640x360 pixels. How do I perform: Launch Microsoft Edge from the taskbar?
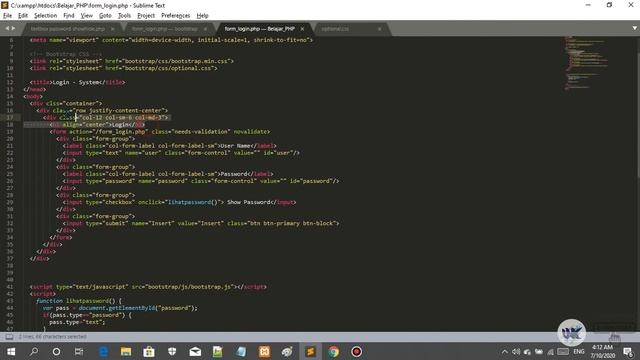pos(103,352)
